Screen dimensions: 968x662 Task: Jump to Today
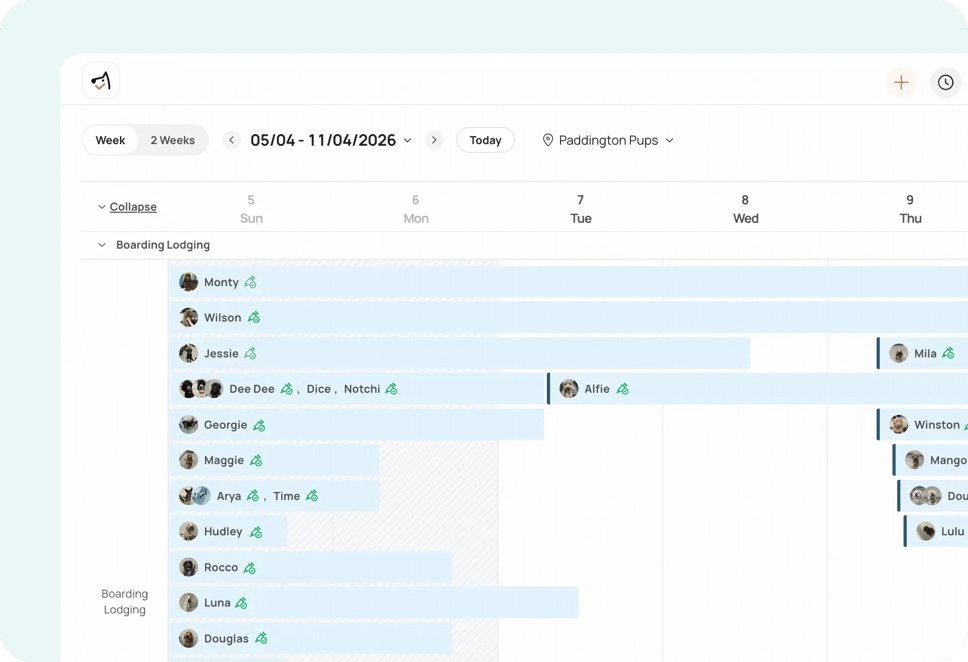click(x=485, y=140)
